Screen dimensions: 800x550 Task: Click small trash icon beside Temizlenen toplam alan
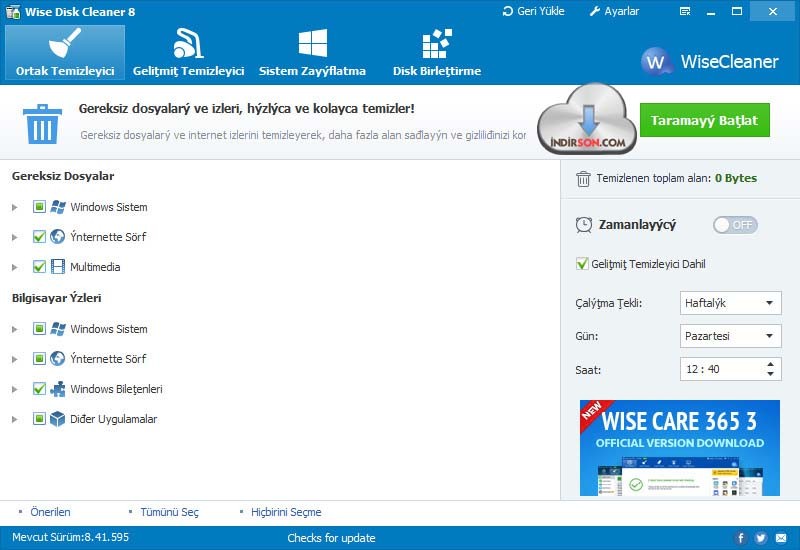[x=583, y=179]
